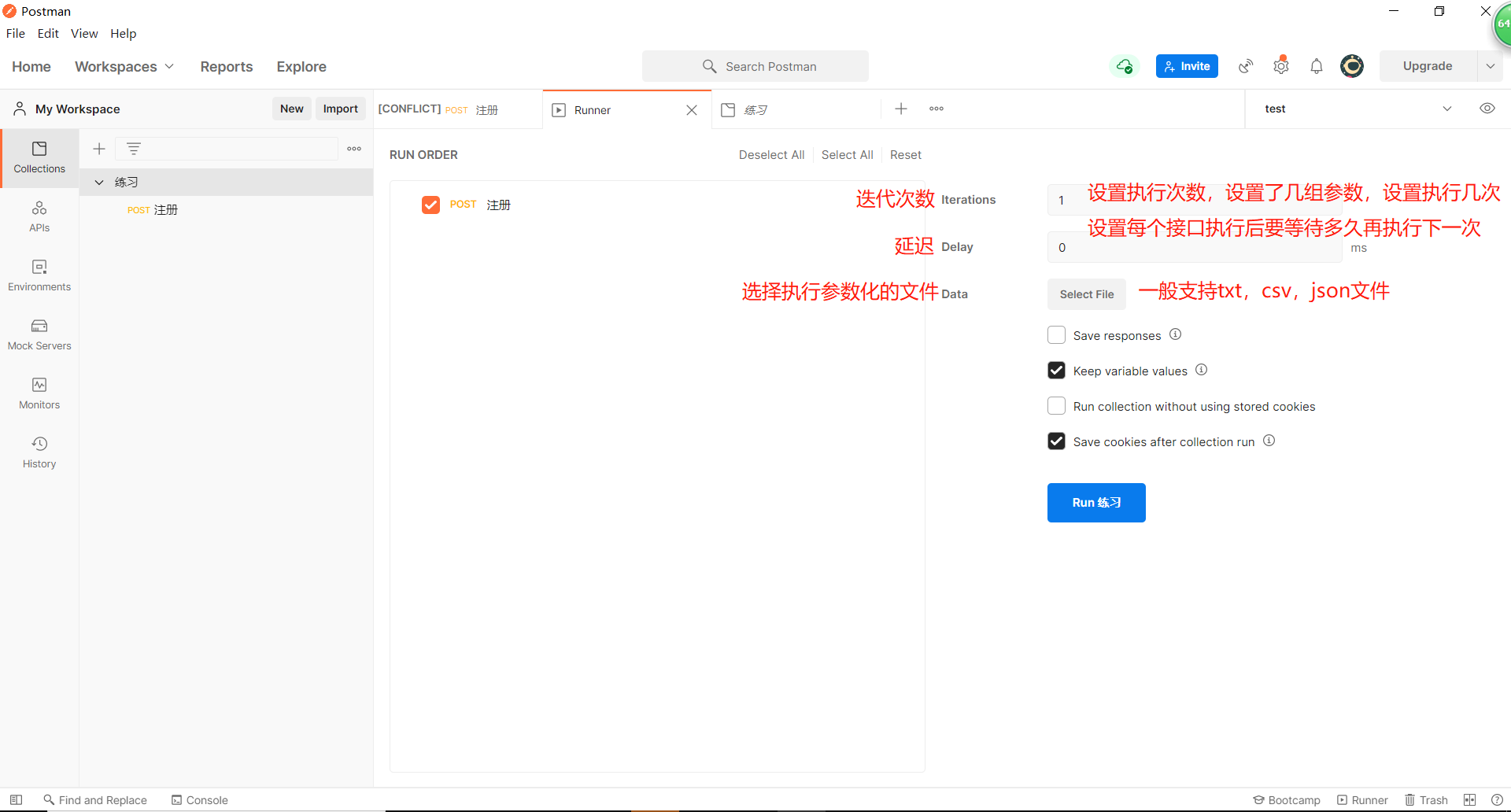Click the Select File button for Data
This screenshot has width=1511, height=812.
coord(1087,294)
